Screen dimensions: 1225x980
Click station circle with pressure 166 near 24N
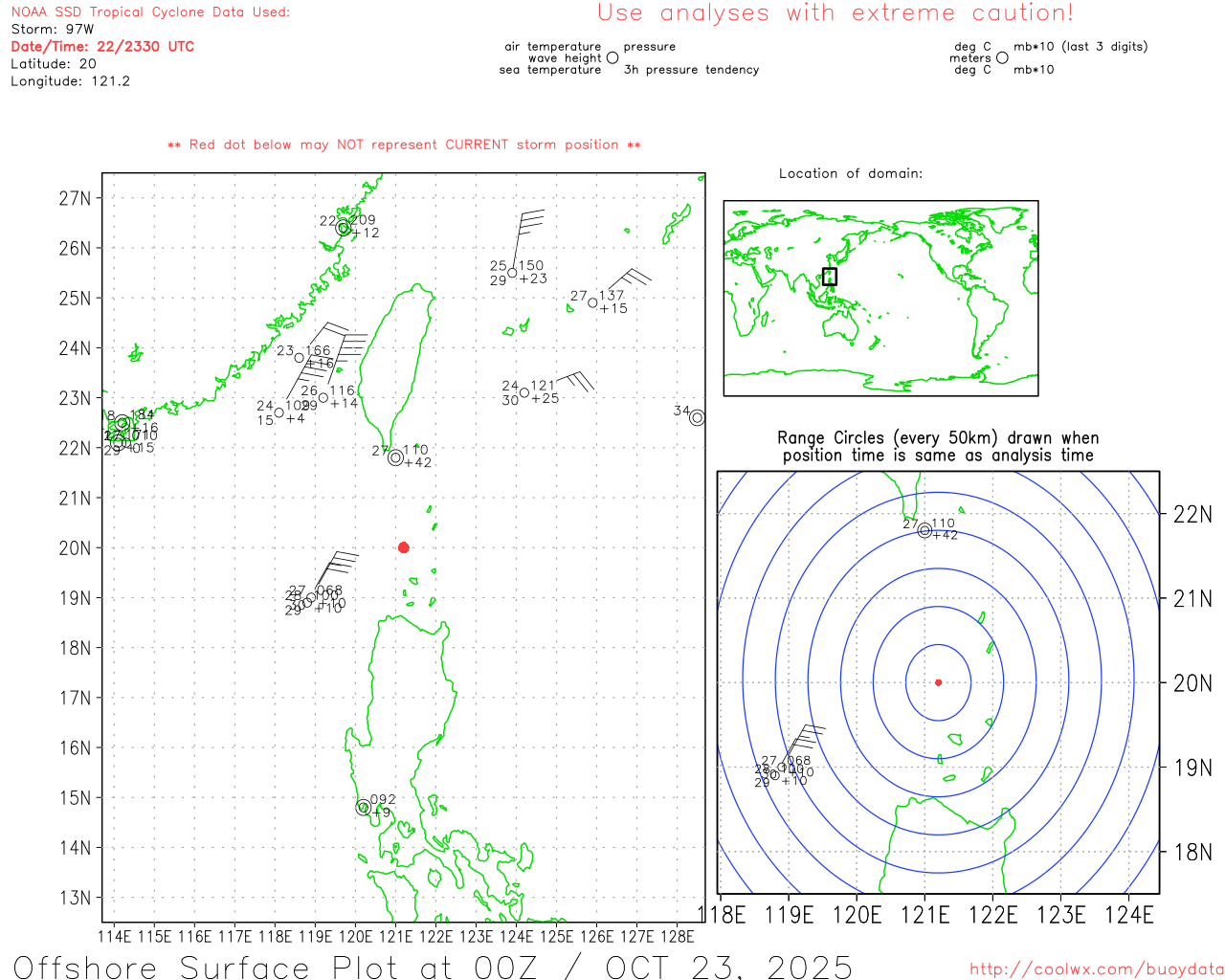[300, 358]
